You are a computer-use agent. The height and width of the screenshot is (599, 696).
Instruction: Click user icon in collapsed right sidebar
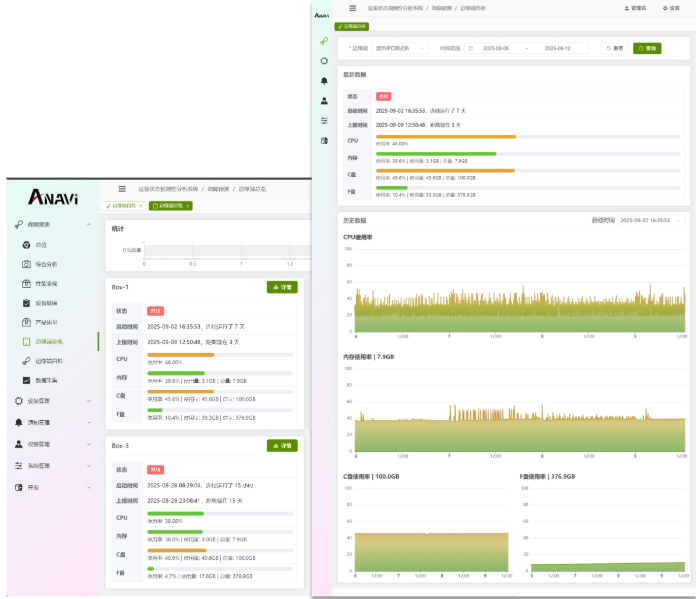point(324,101)
